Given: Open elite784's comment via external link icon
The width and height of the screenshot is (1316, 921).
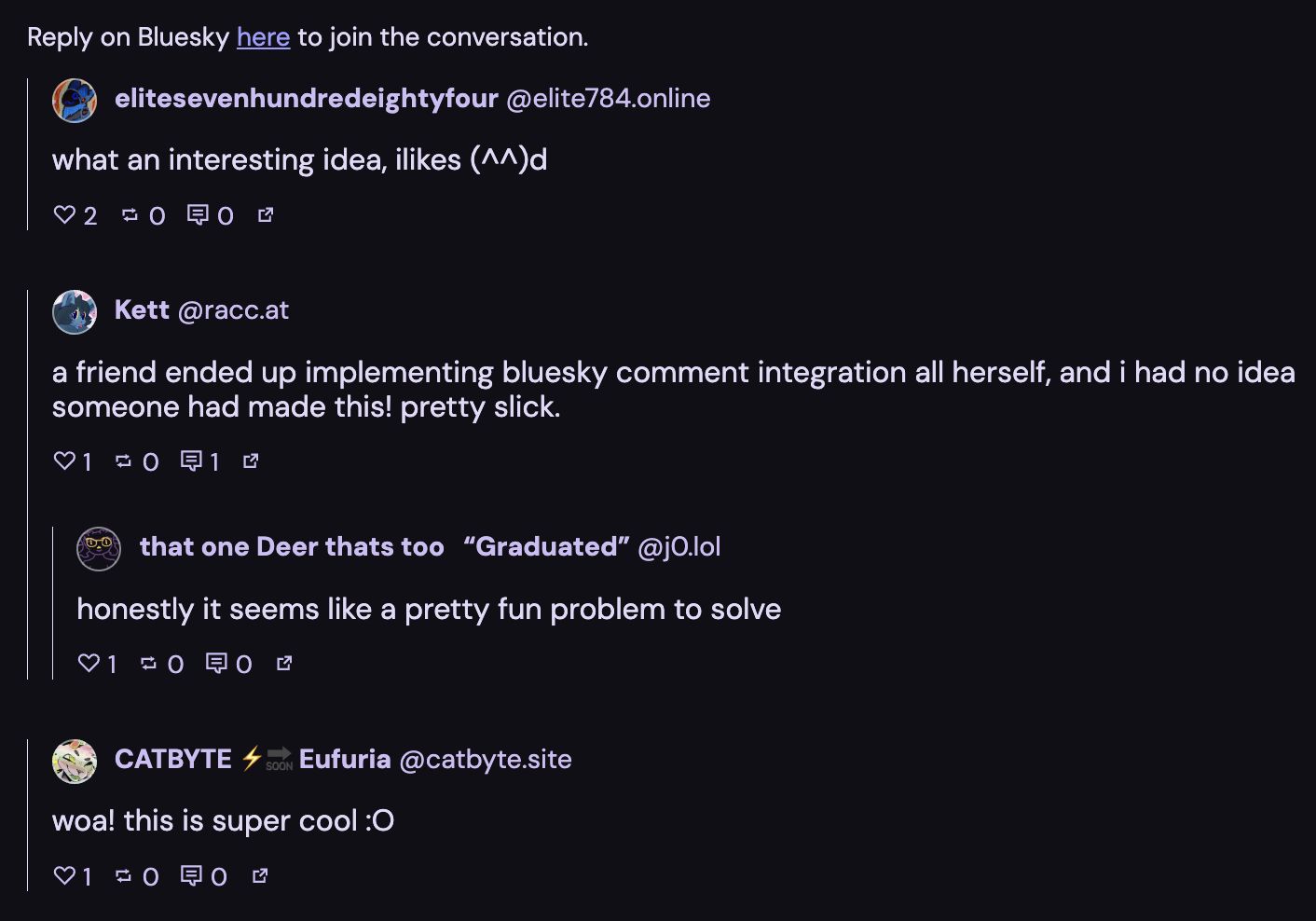Looking at the screenshot, I should click(265, 214).
